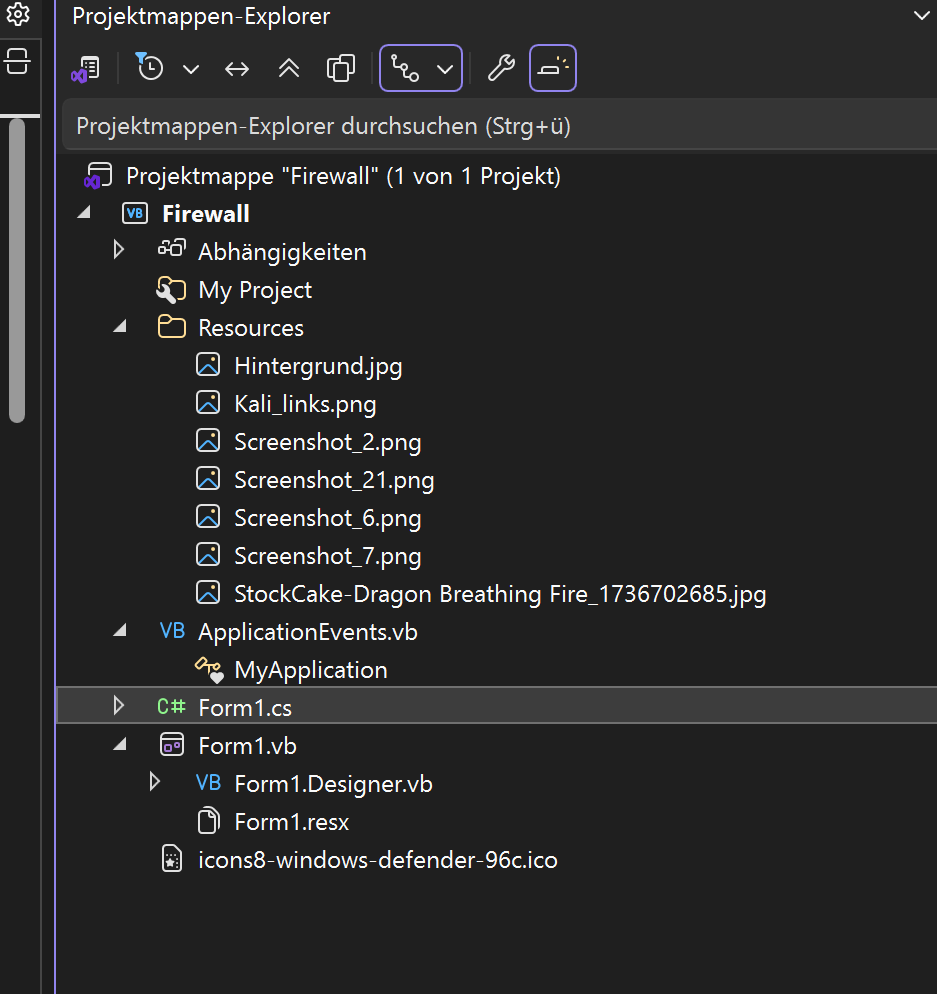Click image icon beside Screenshot_21.png
Viewport: 937px width, 994px height.
point(208,479)
